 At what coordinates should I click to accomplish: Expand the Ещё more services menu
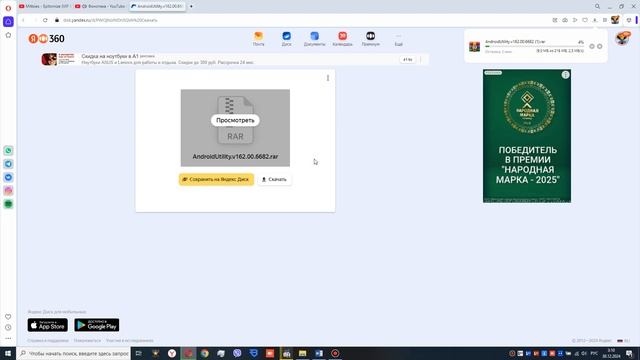(398, 40)
